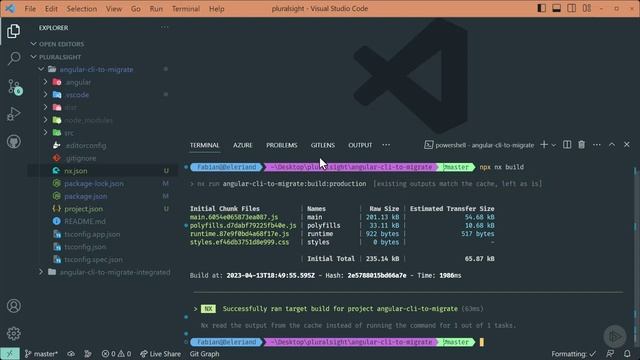
Task: Open notifications bell in status bar
Action: pyautogui.click(x=627, y=354)
